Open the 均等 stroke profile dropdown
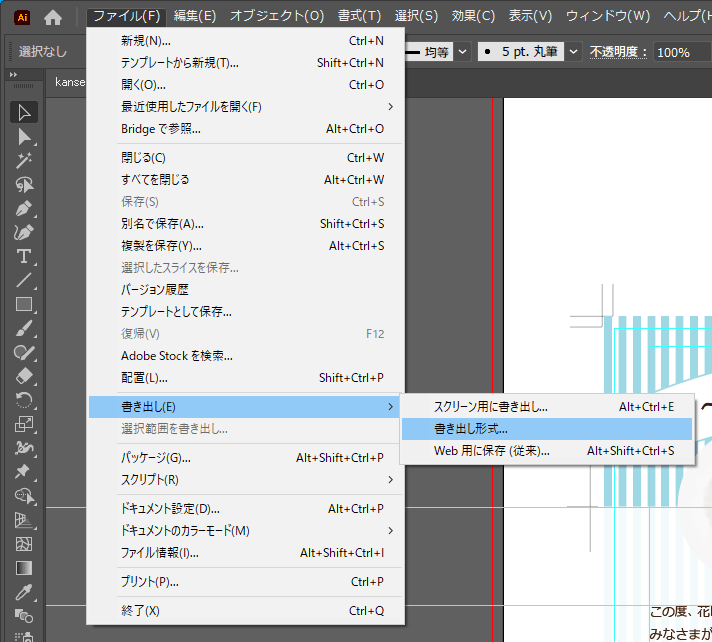Screen dimensions: 712x642 tap(461, 51)
